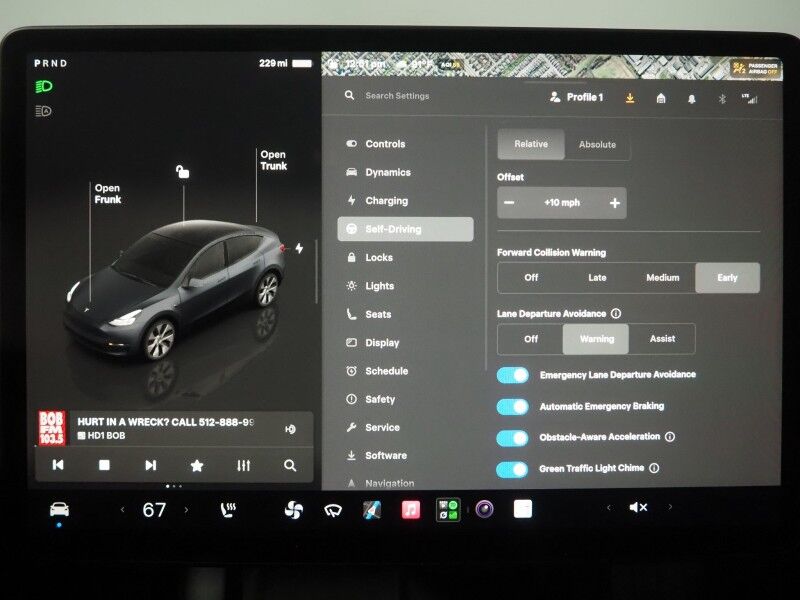Tap Open Trunk label
Viewport: 800px width, 600px height.
[273, 160]
